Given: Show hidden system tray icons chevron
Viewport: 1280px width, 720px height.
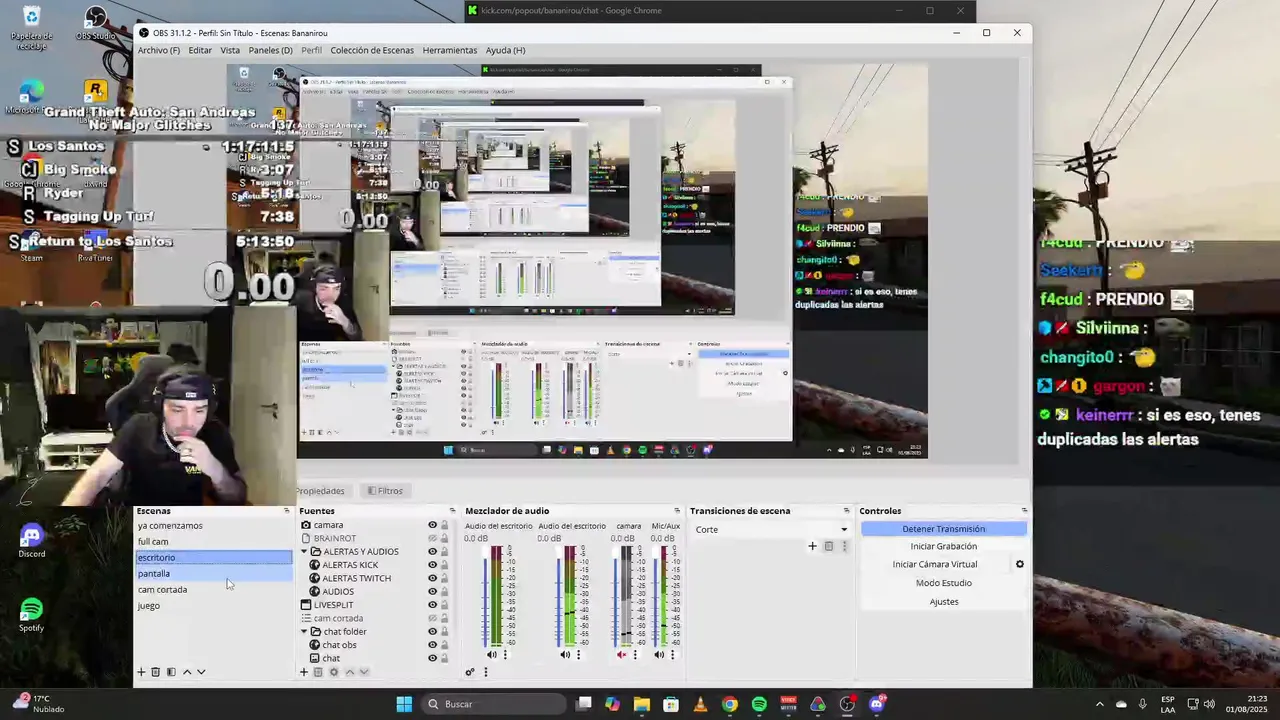Looking at the screenshot, I should (x=1099, y=704).
